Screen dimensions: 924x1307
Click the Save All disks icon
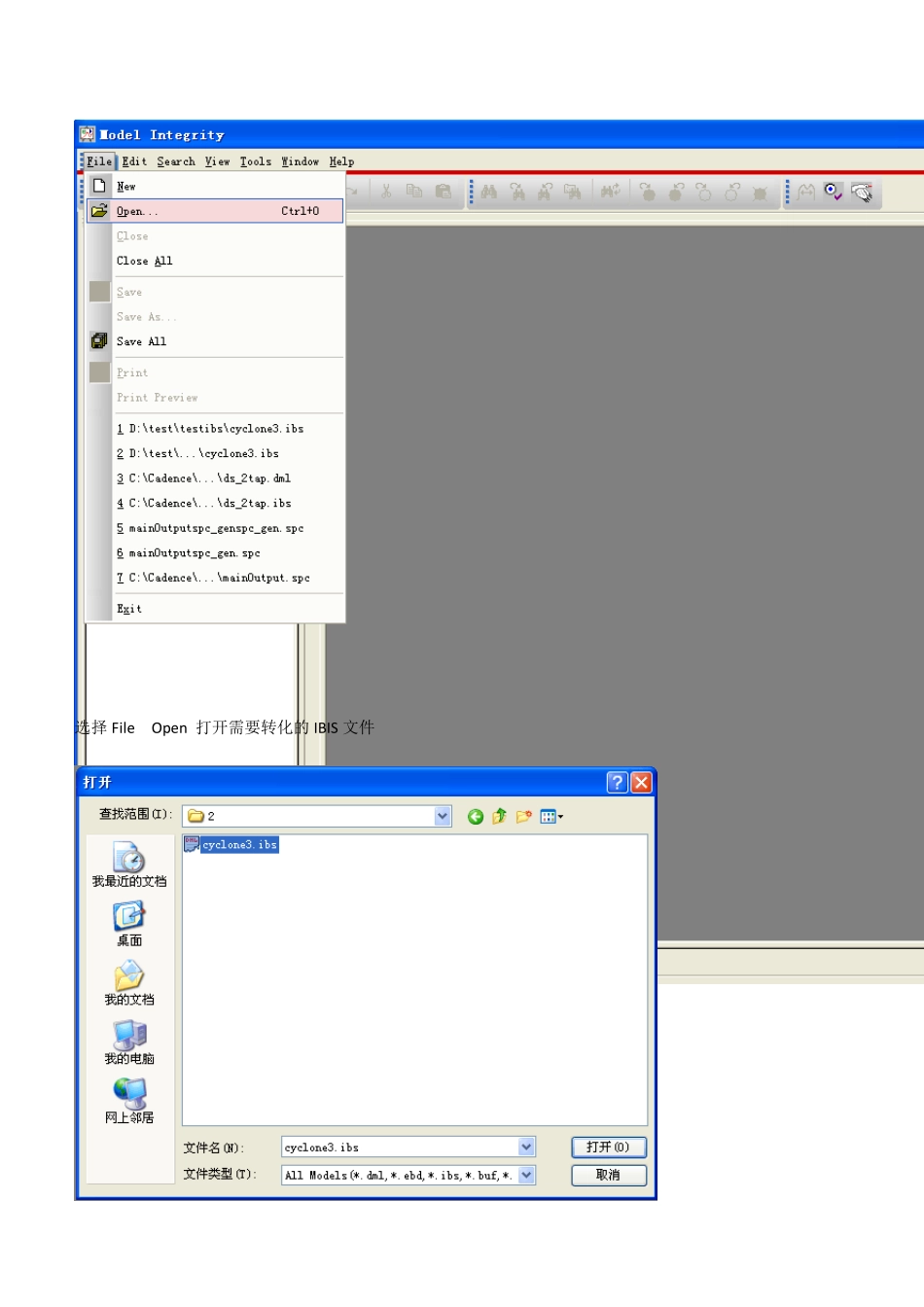click(x=99, y=341)
